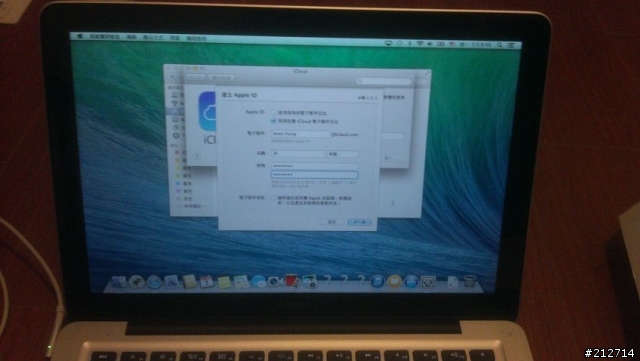Open Notification Center list icon

point(511,45)
